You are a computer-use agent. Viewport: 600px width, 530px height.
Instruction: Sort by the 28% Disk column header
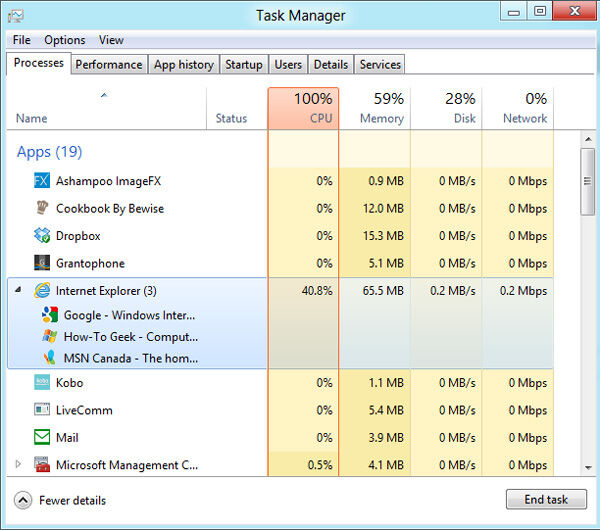(446, 109)
